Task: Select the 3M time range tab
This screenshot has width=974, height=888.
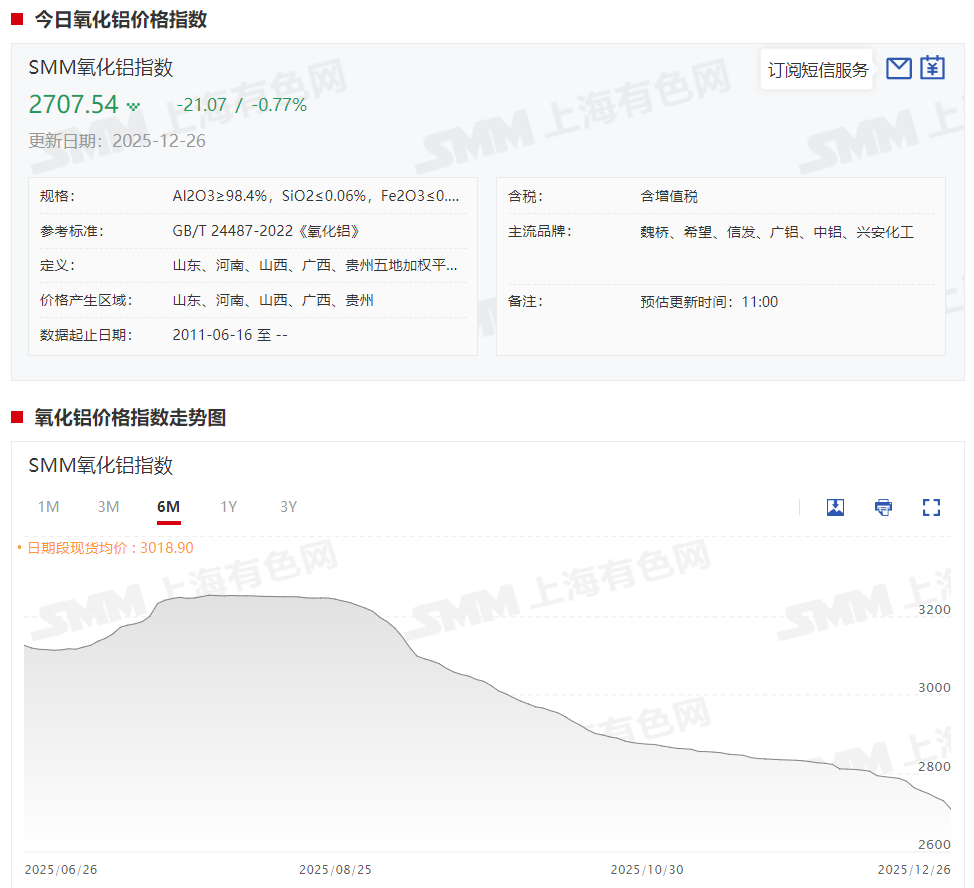Action: tap(108, 507)
